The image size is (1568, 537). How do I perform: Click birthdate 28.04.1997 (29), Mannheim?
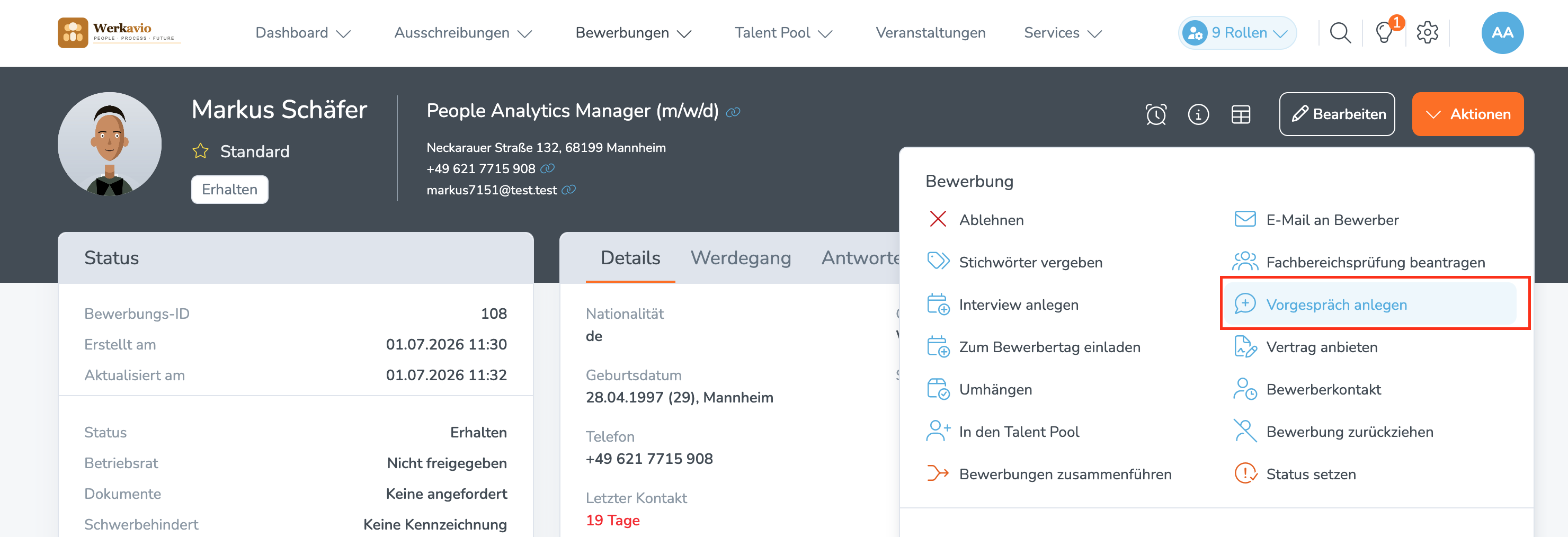pyautogui.click(x=679, y=398)
